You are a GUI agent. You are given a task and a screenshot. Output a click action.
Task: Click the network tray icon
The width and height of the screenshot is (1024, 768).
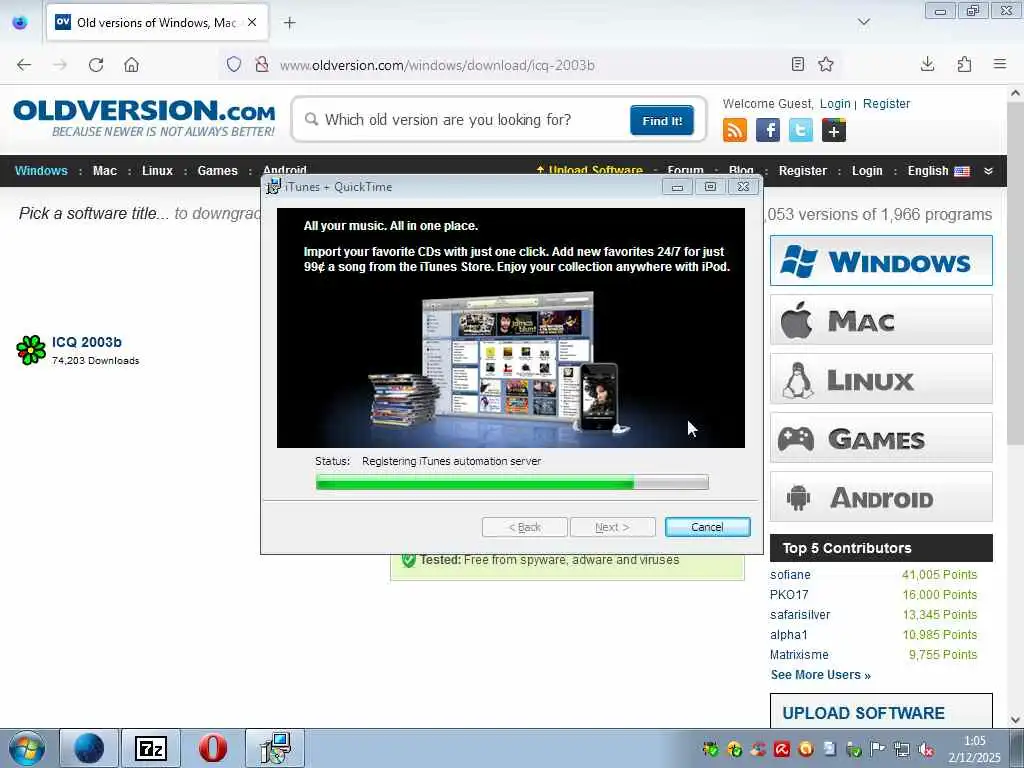902,749
